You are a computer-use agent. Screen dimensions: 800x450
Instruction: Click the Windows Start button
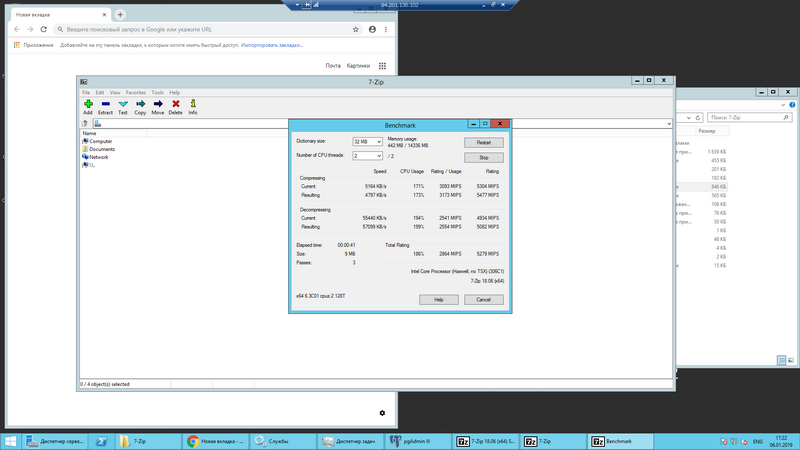click(x=11, y=441)
